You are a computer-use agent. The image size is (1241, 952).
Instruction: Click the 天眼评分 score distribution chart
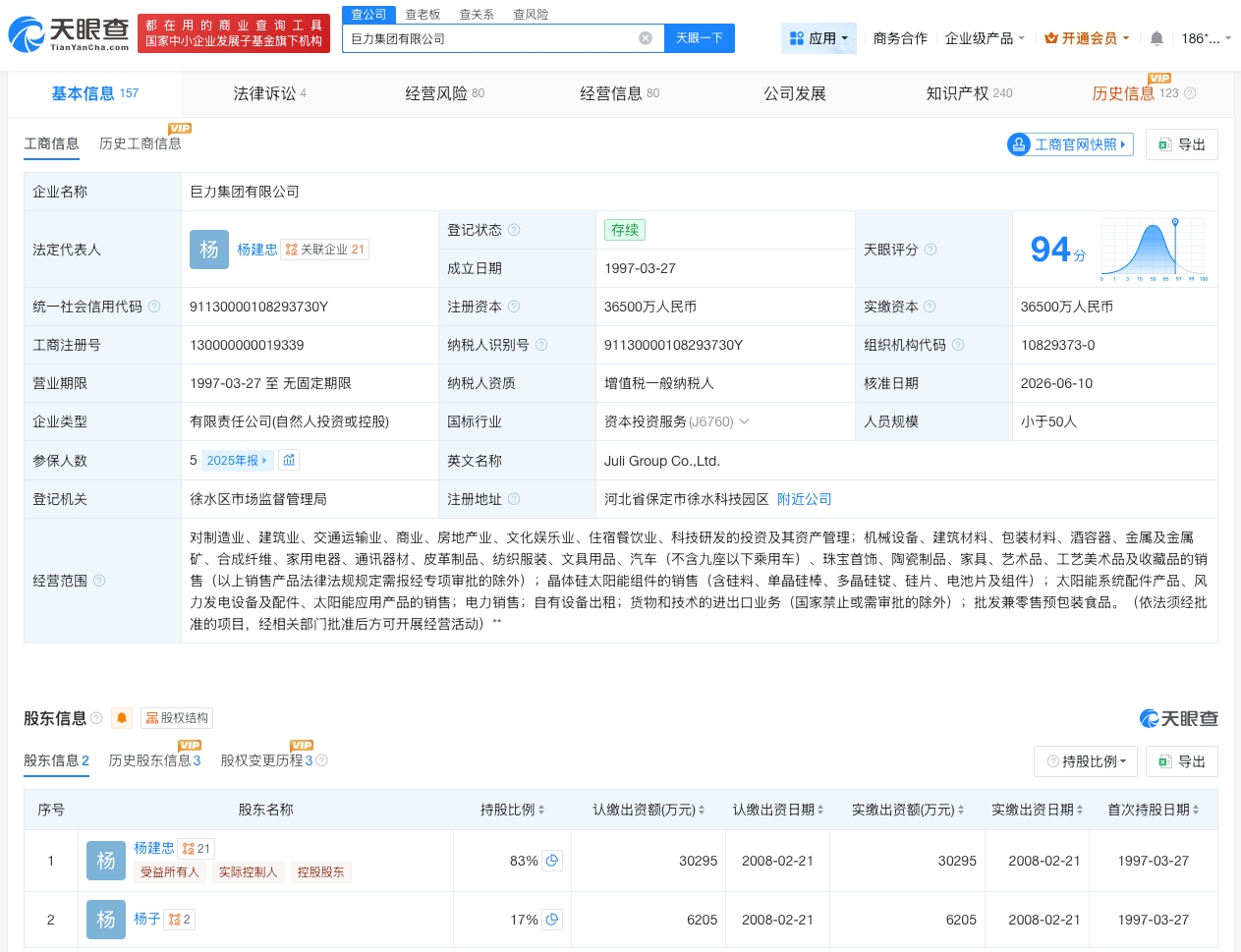click(x=1155, y=250)
